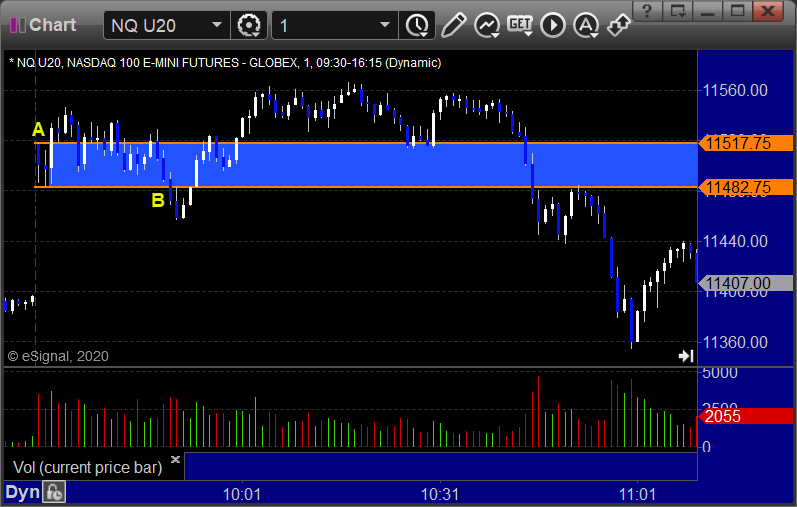Click the 11440.00 price axis label
Viewport: 797px width, 507px height.
[735, 241]
